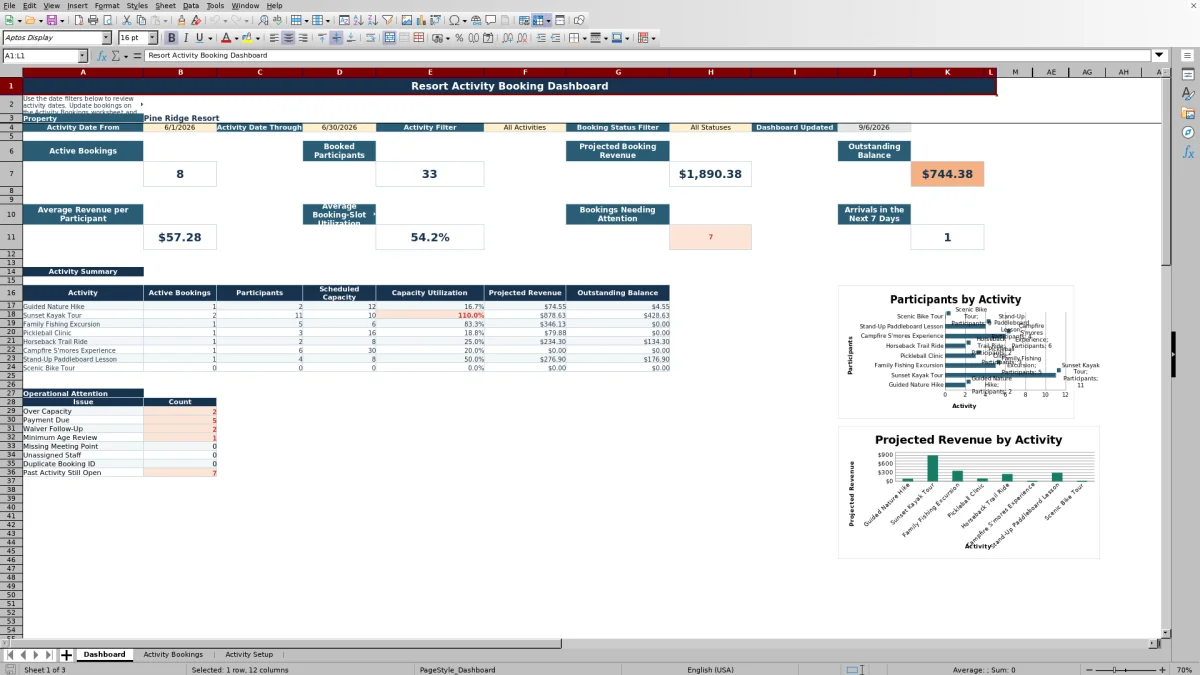Image resolution: width=1200 pixels, height=675 pixels.
Task: Click the Wrap Text icon
Action: click(x=370, y=38)
